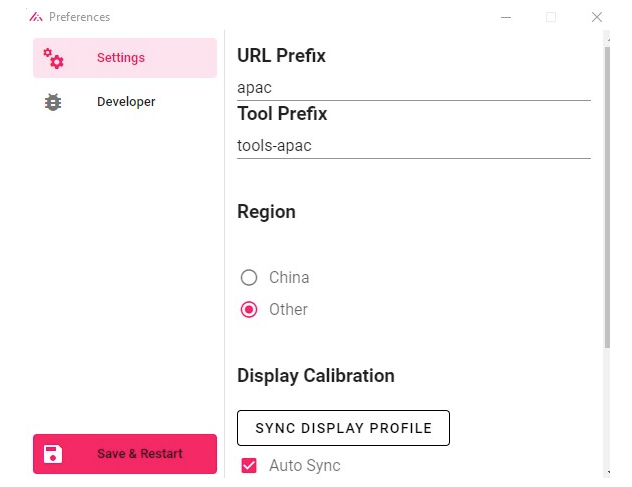Click the Auto Sync label
This screenshot has height=487, width=632.
coord(305,466)
